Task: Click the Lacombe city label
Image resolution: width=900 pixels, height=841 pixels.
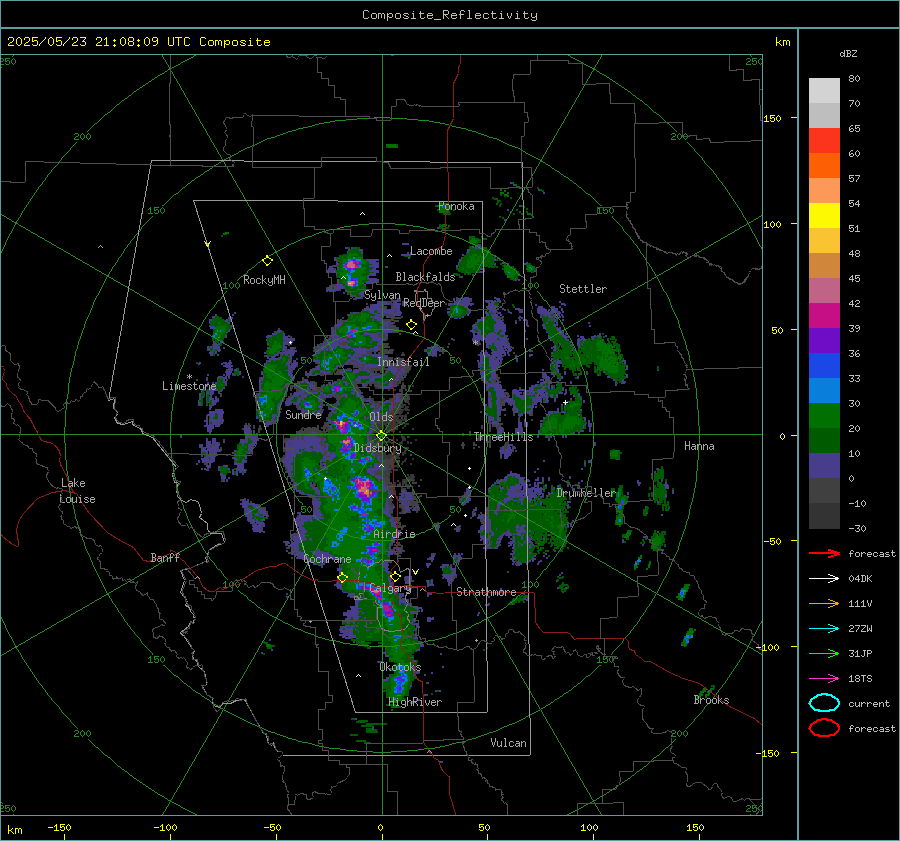Action: click(431, 251)
